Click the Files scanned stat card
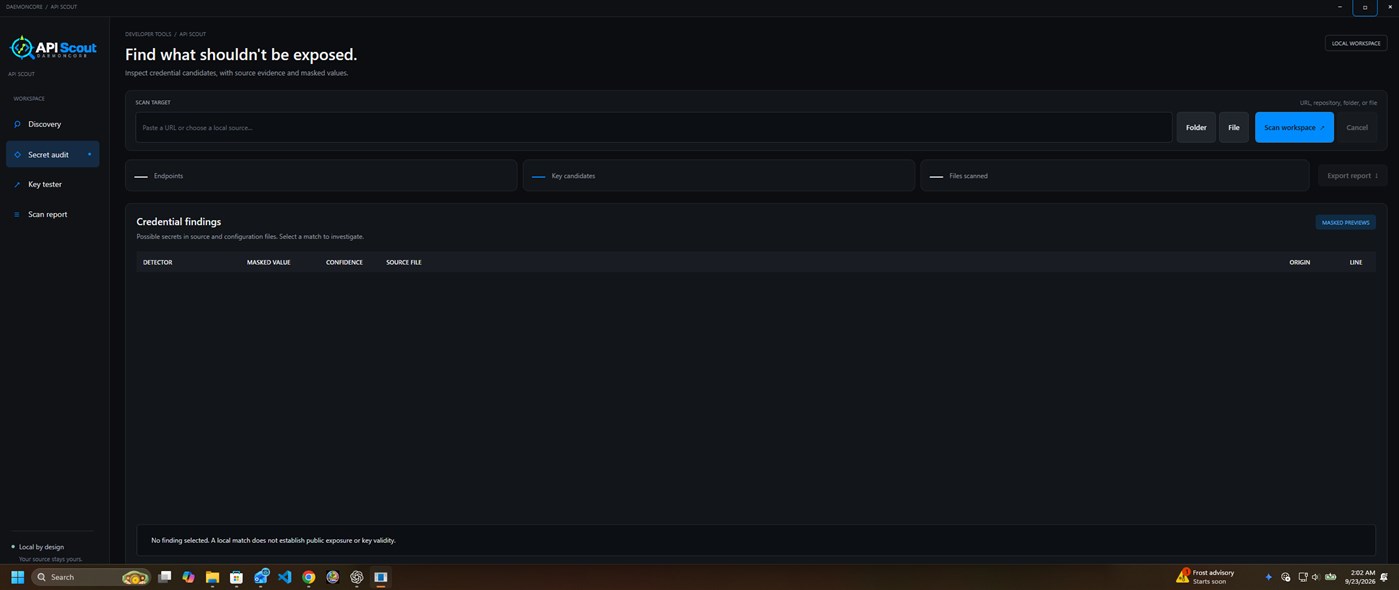The height and width of the screenshot is (590, 1399). coord(1114,176)
